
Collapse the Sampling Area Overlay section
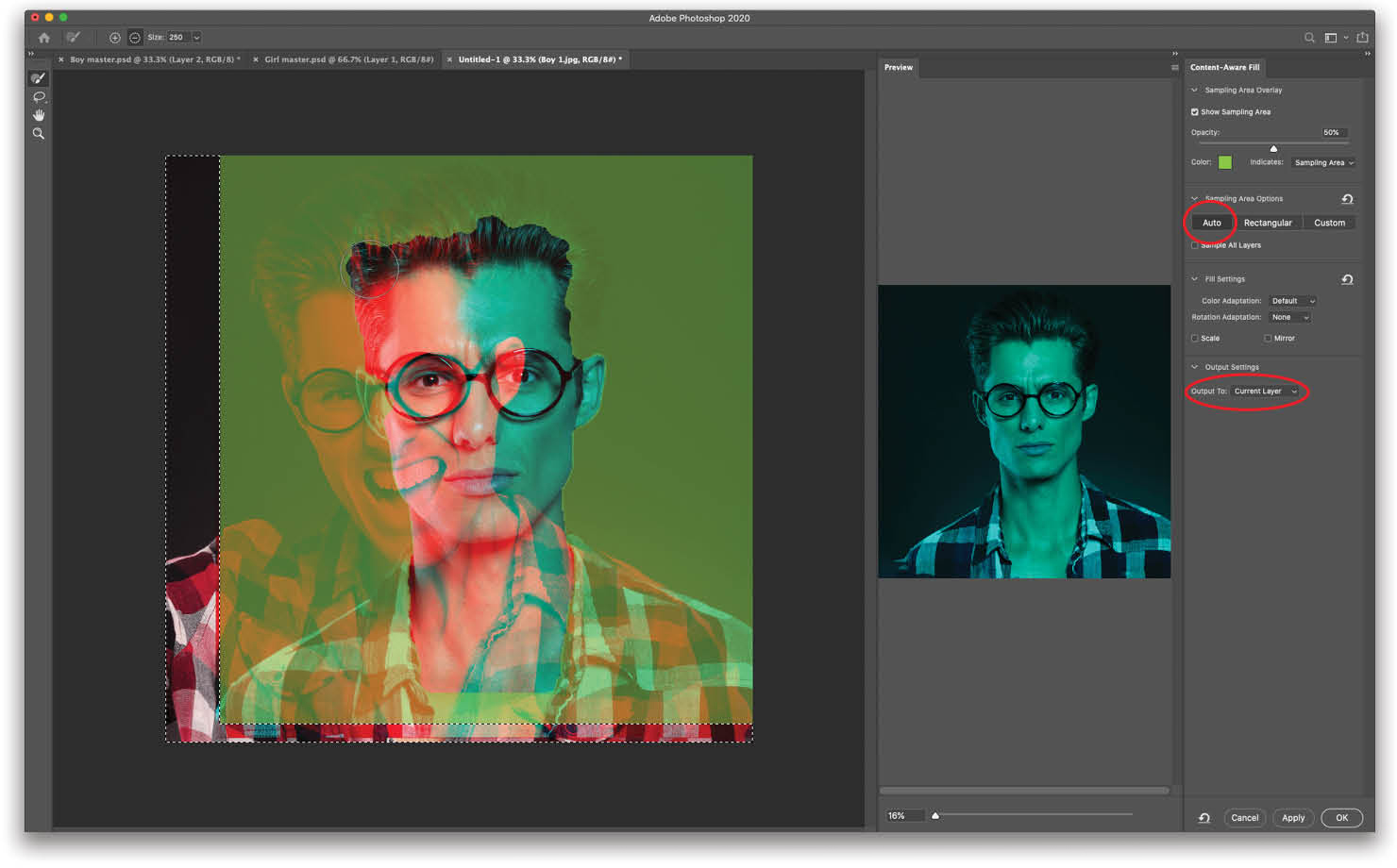1193,90
